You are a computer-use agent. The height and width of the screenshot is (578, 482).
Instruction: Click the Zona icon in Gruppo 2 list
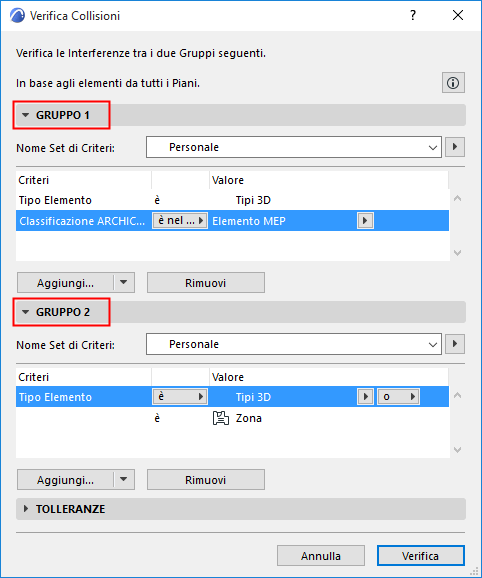[221, 418]
